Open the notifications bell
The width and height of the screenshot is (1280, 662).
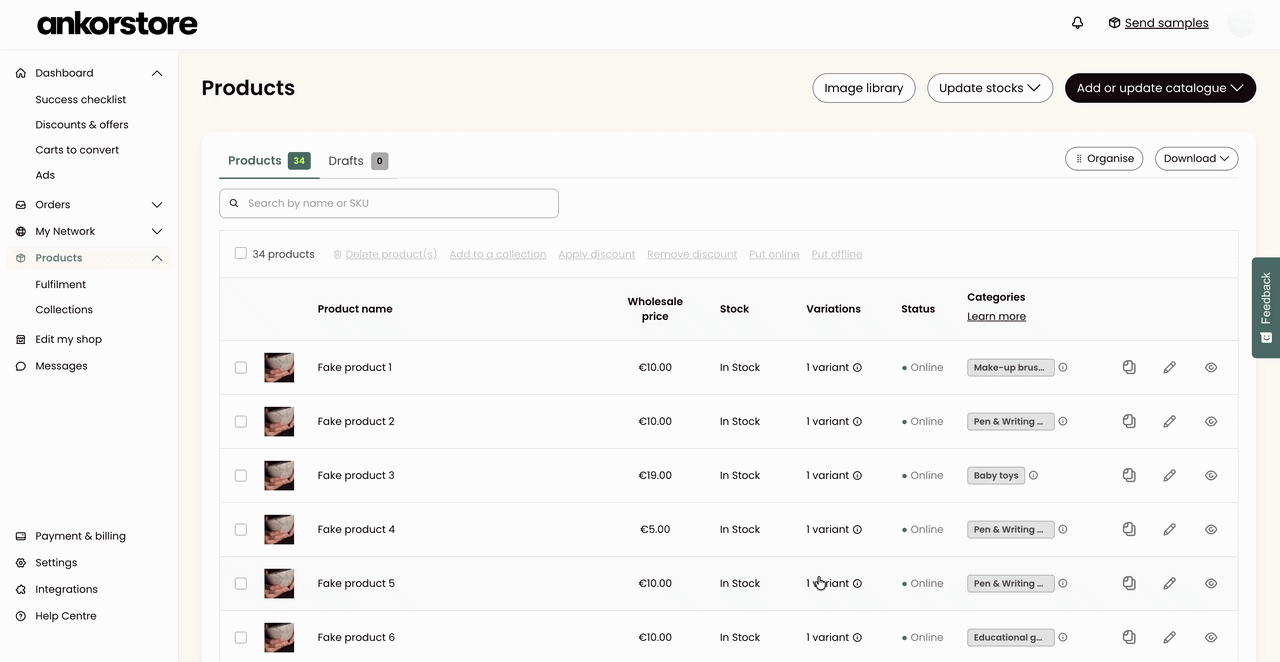point(1077,23)
